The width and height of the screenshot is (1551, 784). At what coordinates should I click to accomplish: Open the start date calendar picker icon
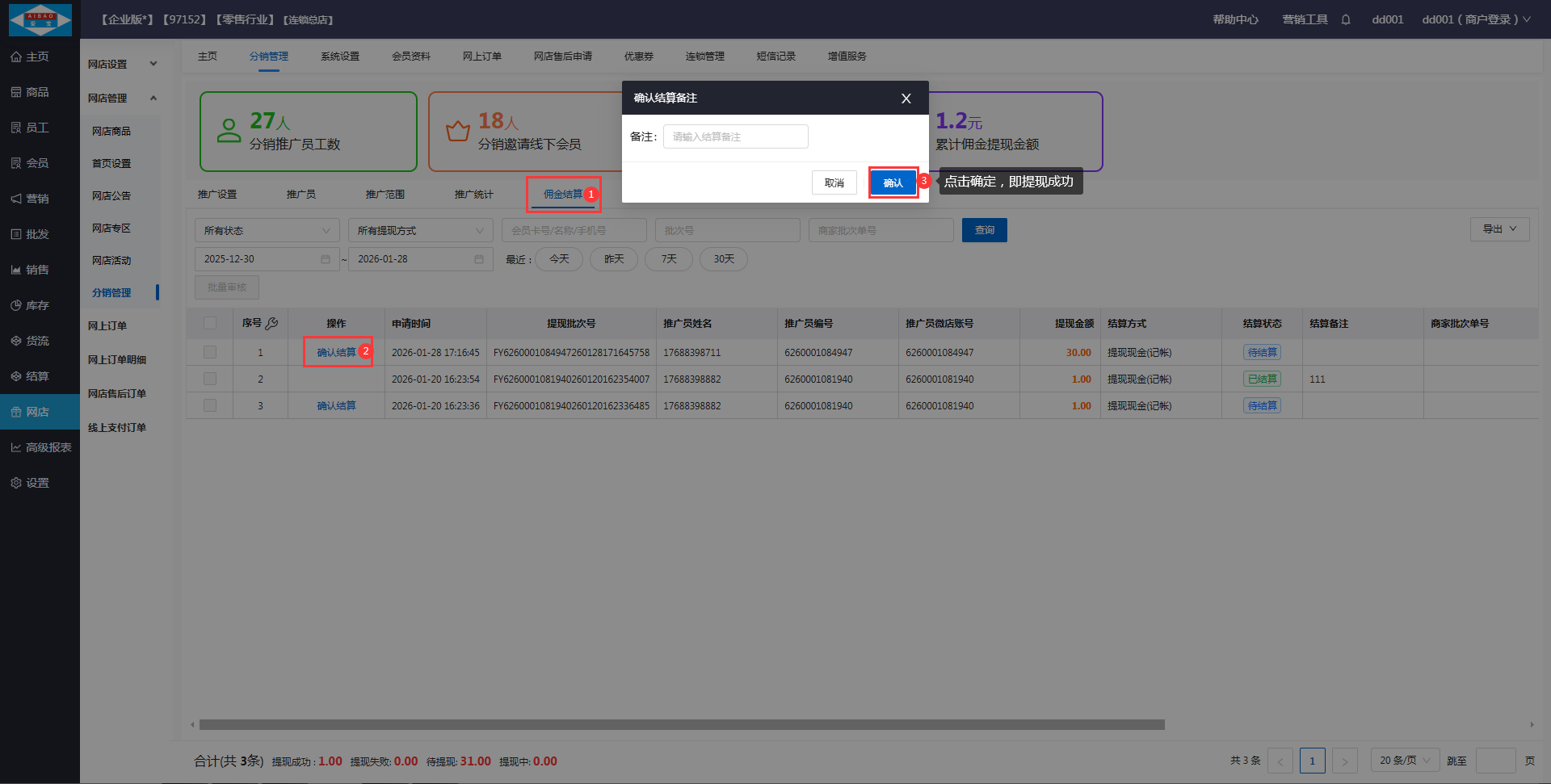[x=326, y=259]
